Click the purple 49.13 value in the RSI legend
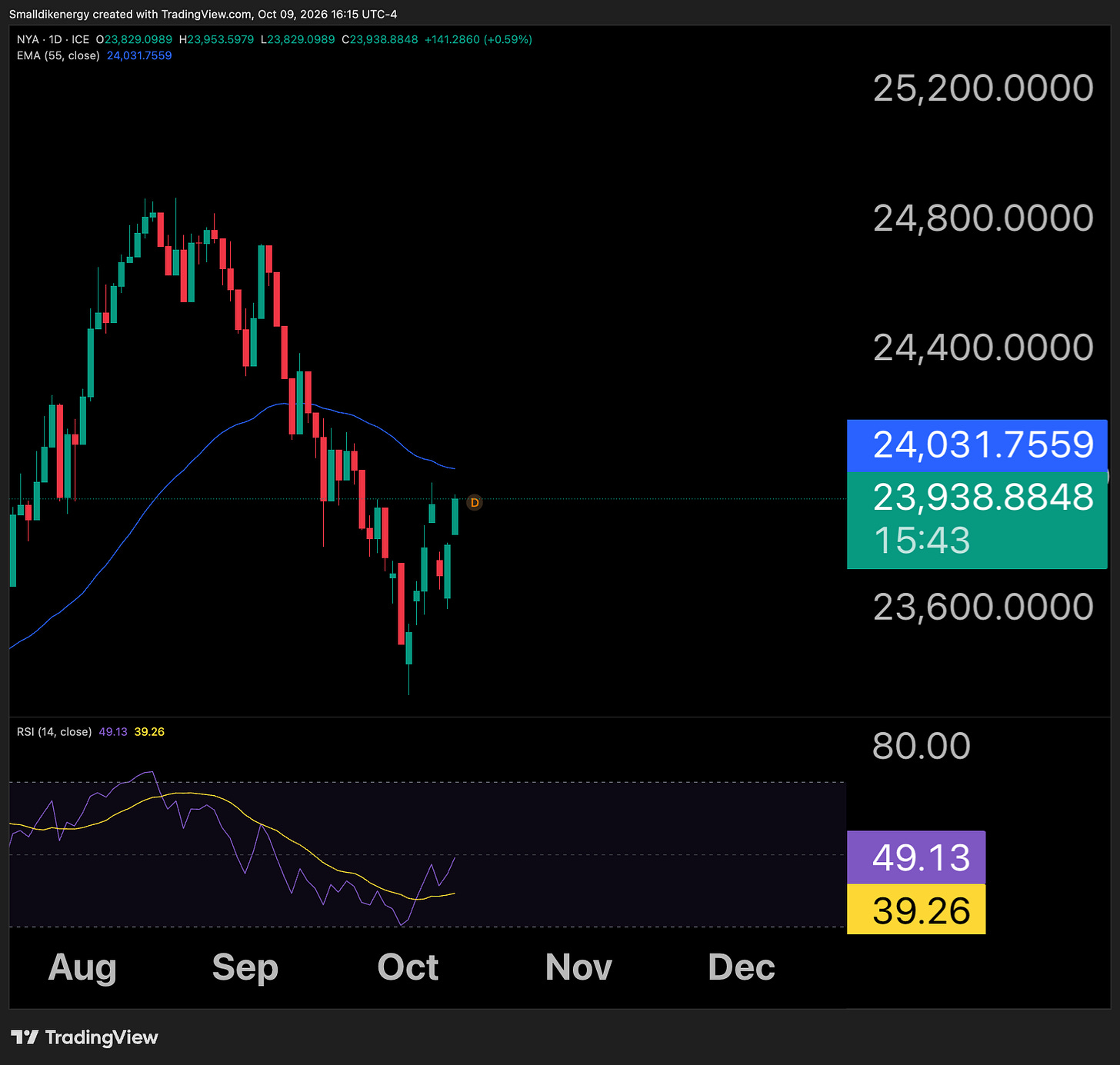Screen dimensions: 1120x1065 tap(113, 732)
